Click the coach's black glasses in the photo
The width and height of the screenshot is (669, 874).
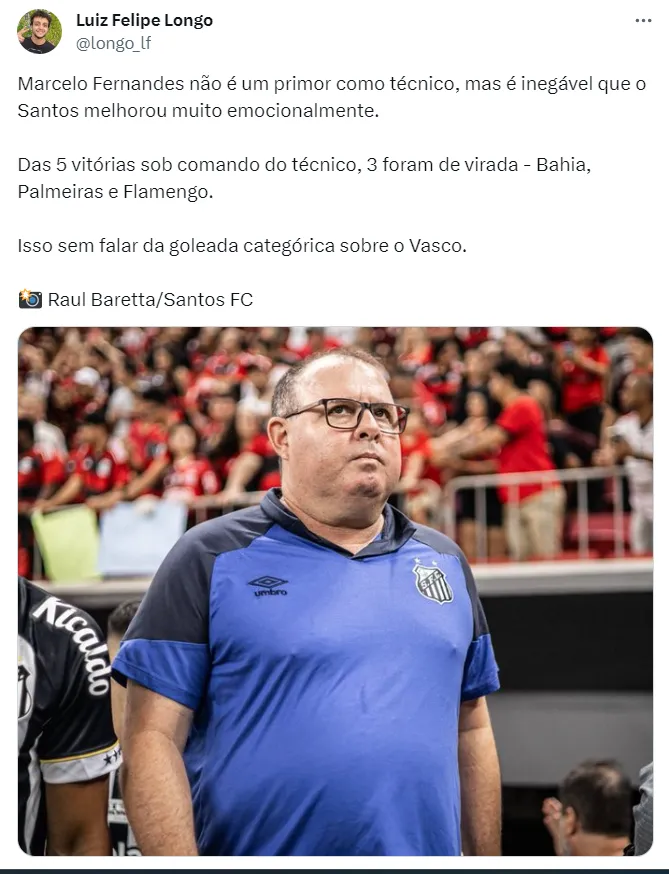click(x=348, y=415)
